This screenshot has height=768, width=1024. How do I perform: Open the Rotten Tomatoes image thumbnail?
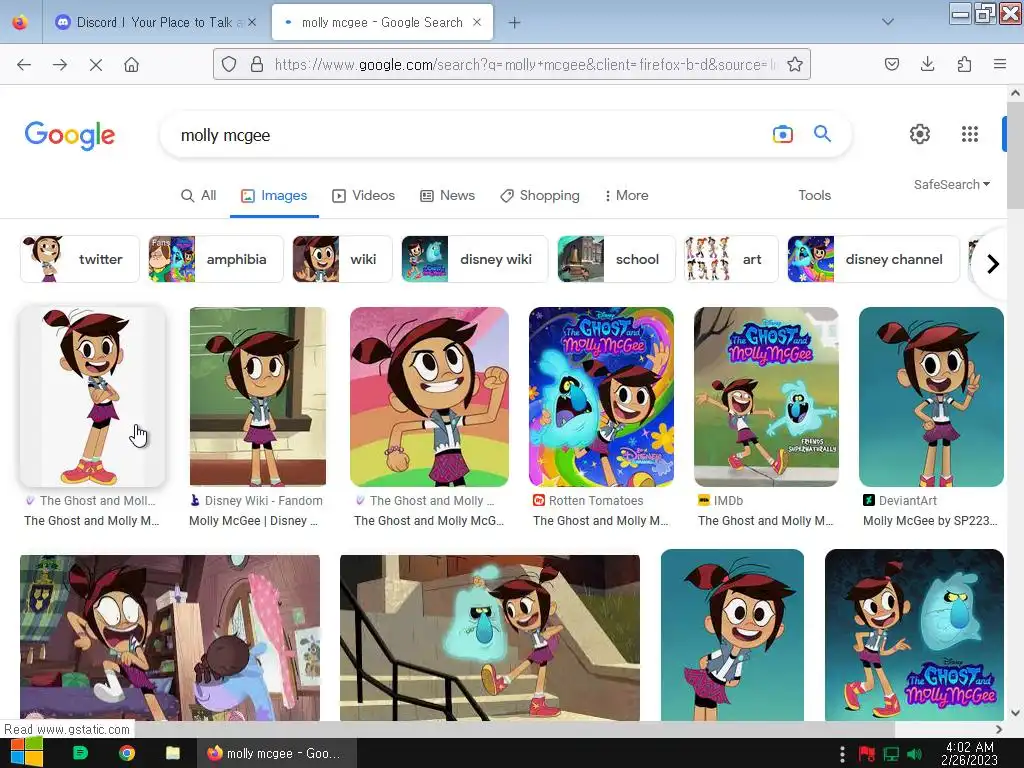(601, 396)
